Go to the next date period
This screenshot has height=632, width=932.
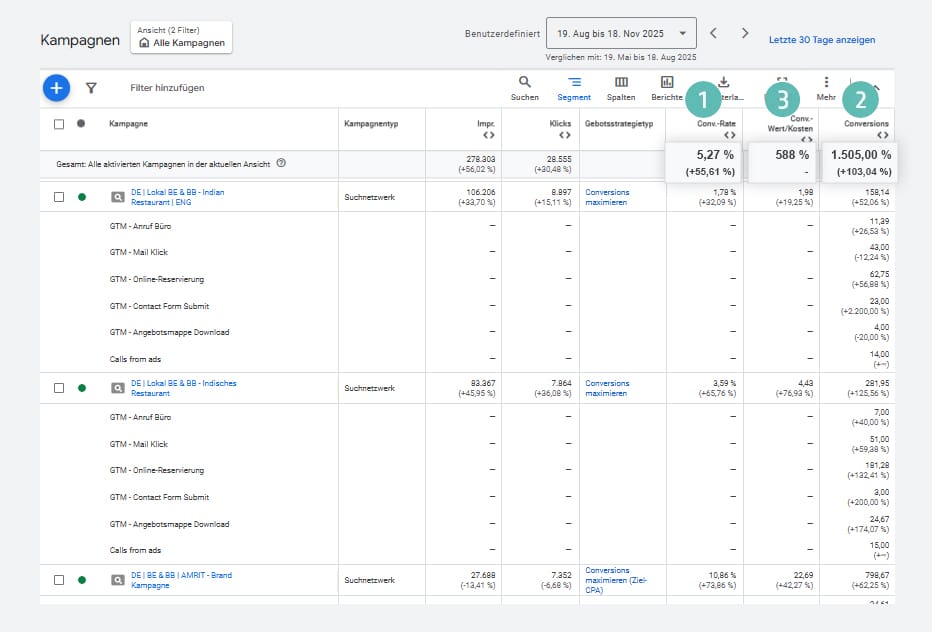tap(745, 33)
